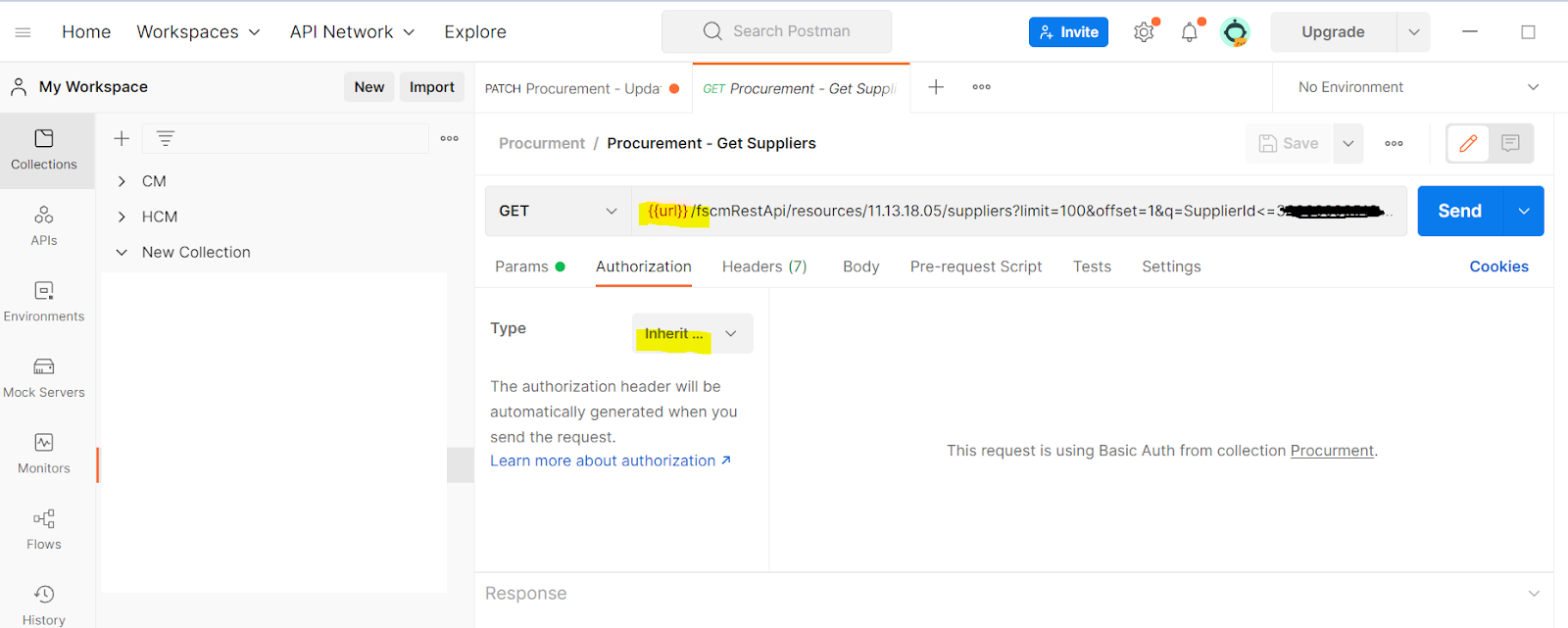
Task: Click the request URL field
Action: 1019,211
